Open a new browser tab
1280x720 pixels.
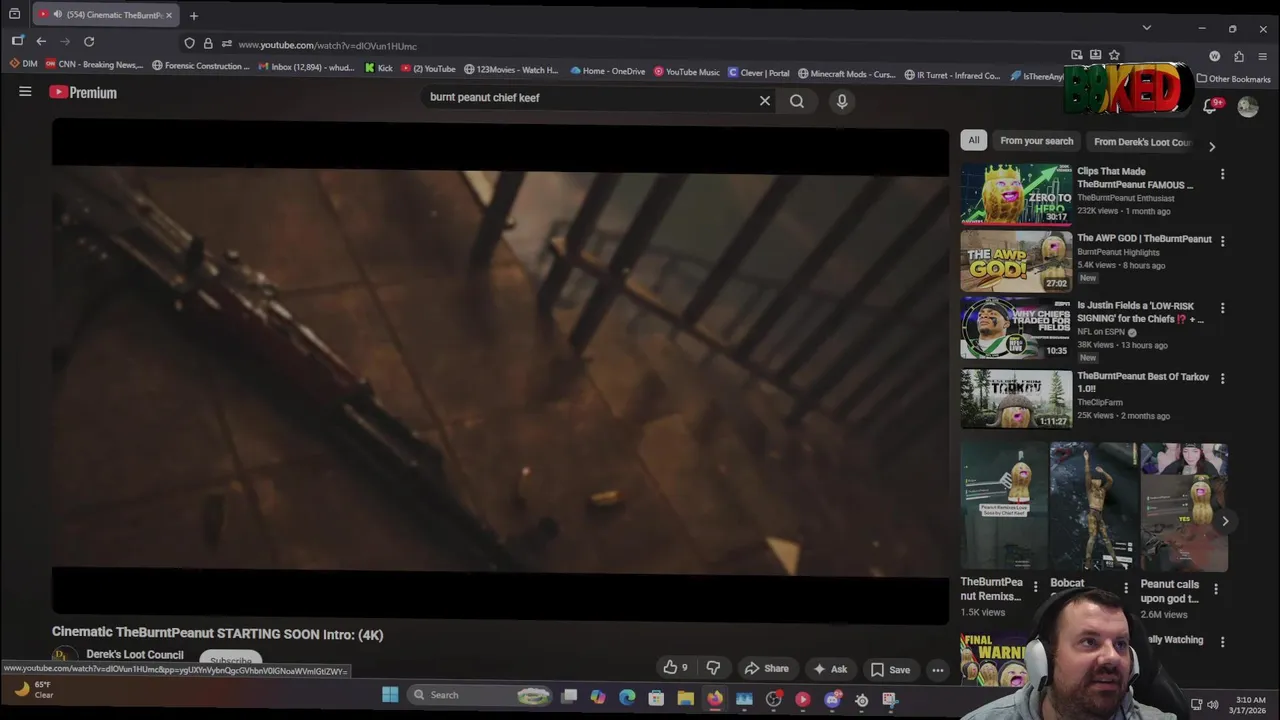click(194, 15)
